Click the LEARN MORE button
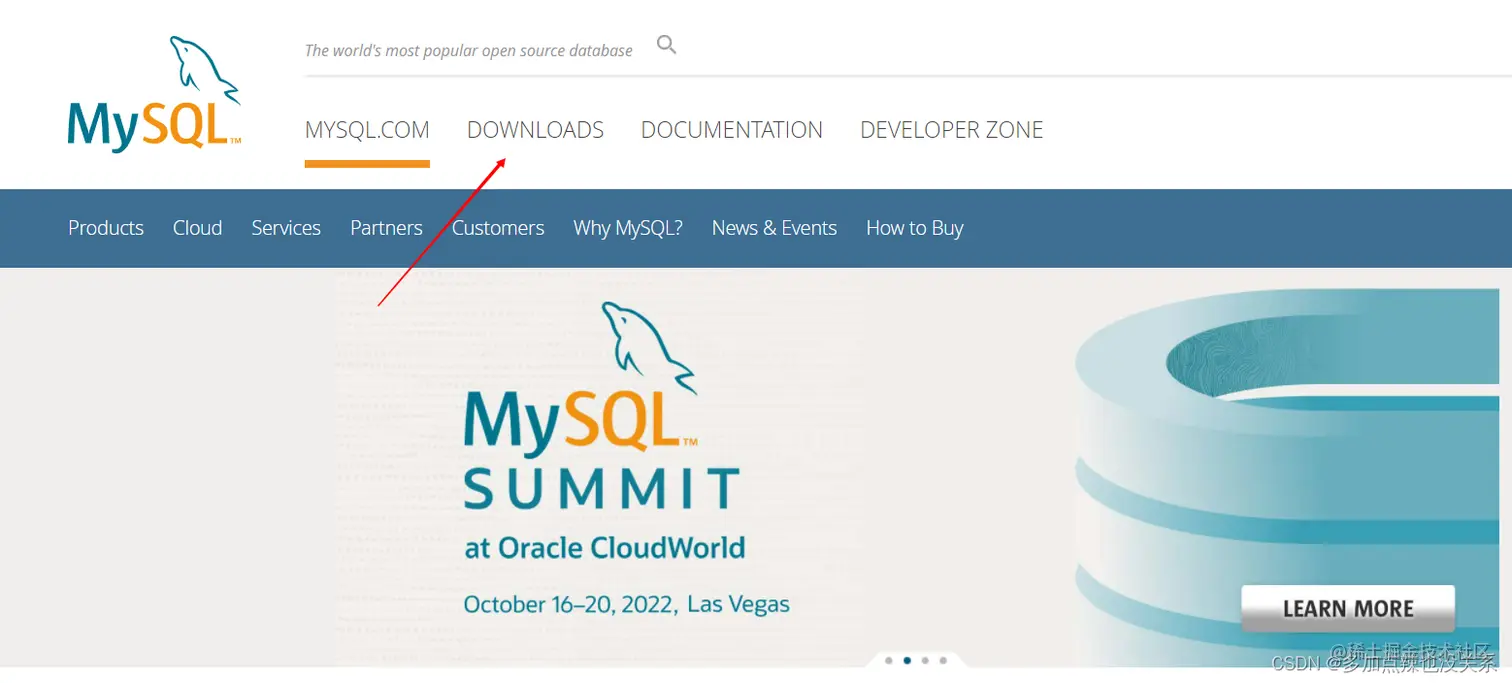This screenshot has height=683, width=1512. pos(1348,609)
